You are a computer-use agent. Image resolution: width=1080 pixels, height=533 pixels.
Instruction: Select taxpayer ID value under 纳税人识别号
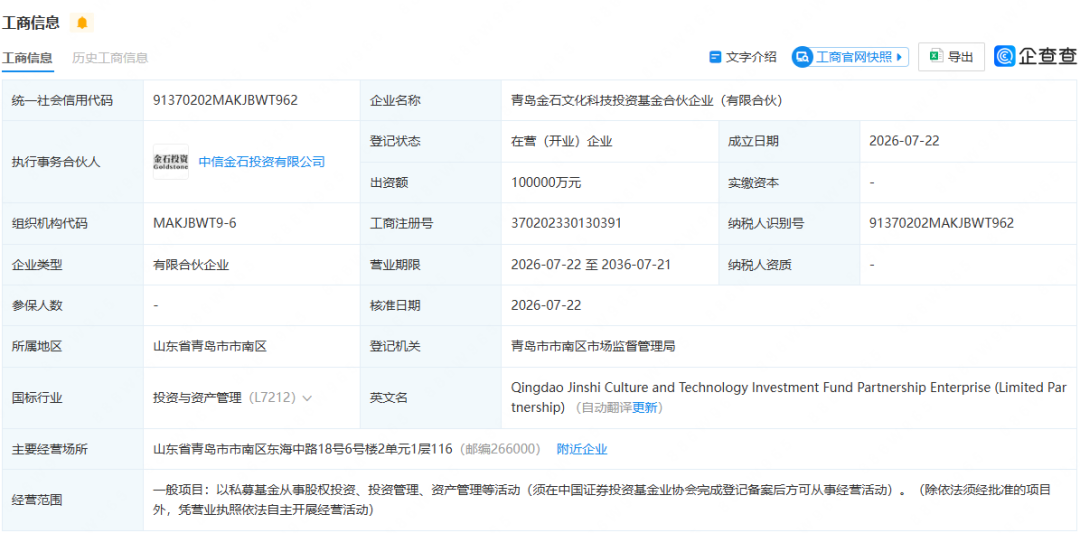pyautogui.click(x=942, y=223)
